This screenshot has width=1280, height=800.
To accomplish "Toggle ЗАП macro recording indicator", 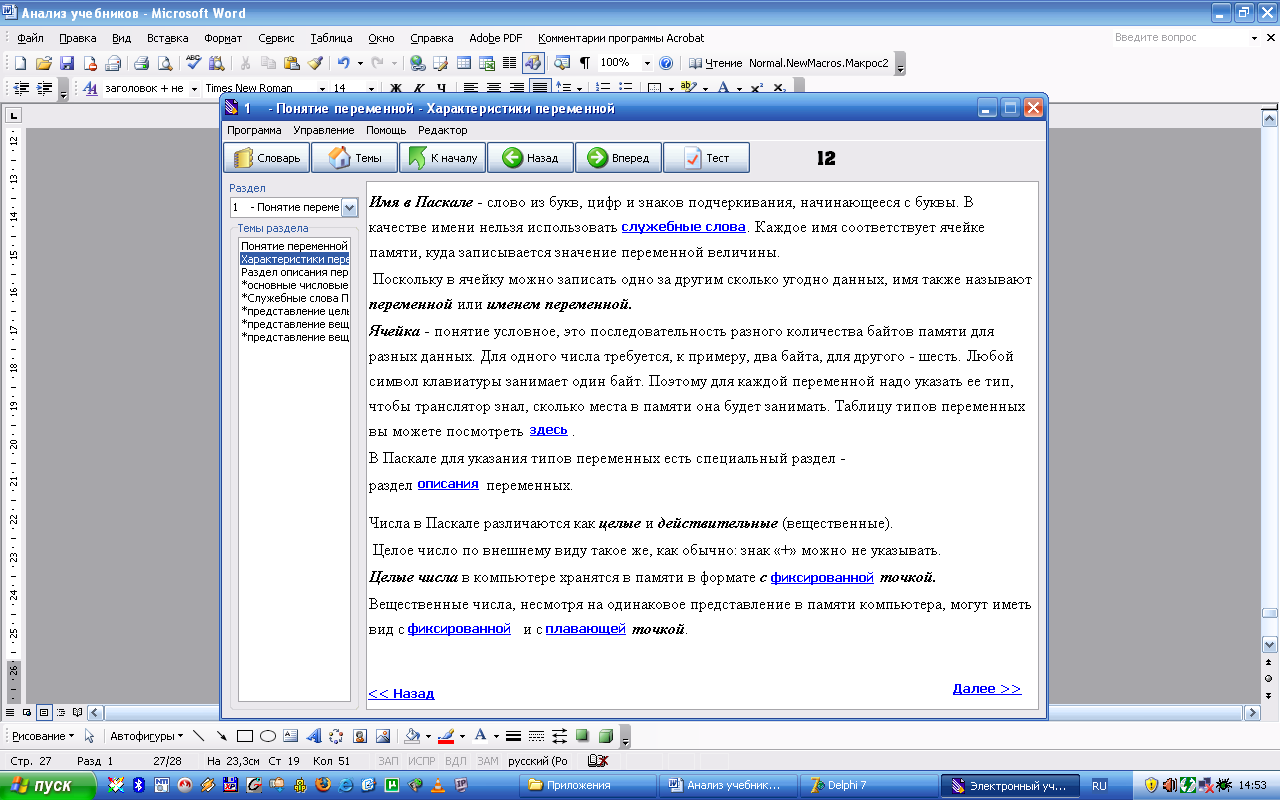I will click(389, 762).
